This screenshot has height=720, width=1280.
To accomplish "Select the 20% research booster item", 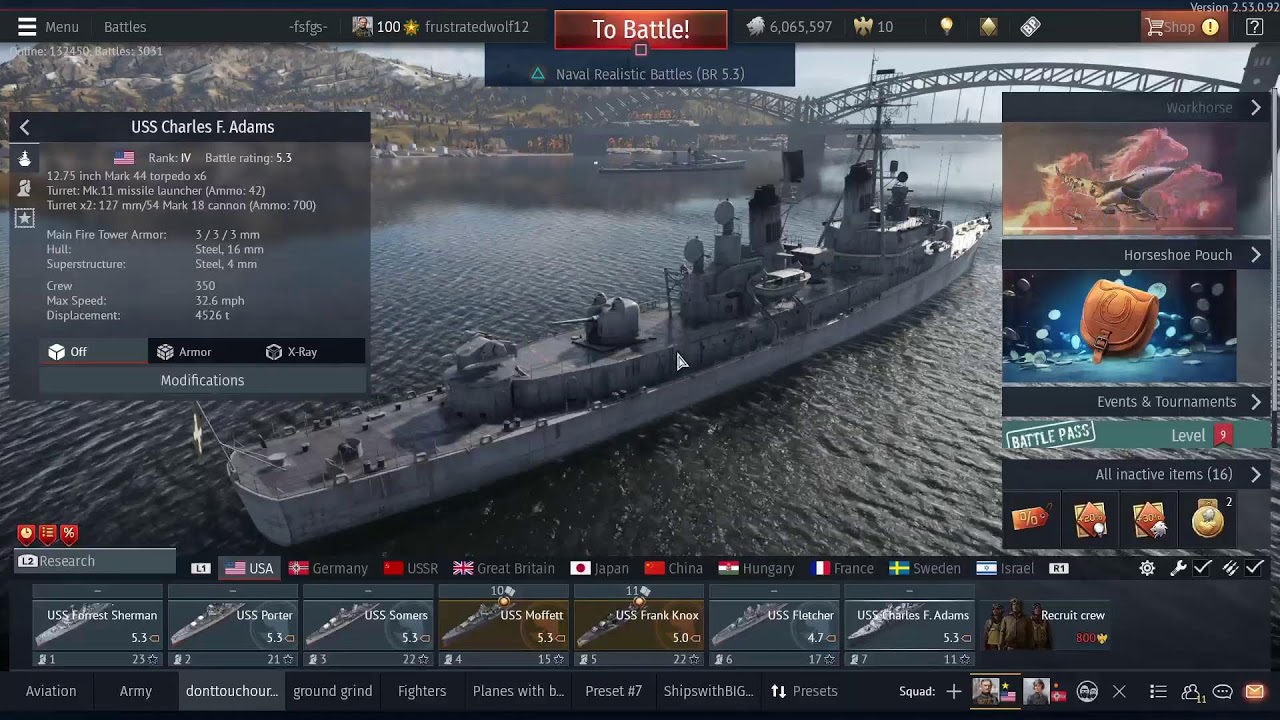I will 1090,519.
